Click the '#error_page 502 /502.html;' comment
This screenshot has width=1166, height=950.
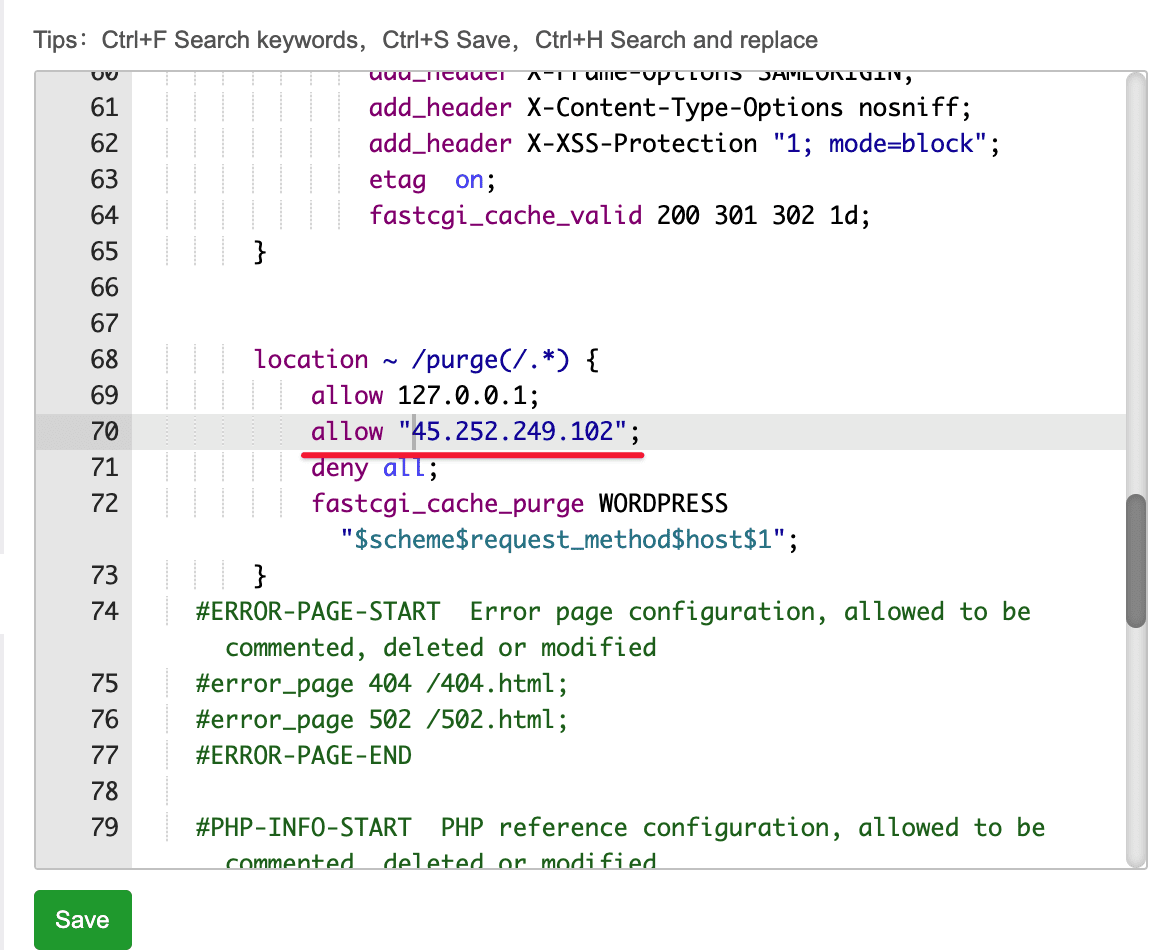pos(382,720)
